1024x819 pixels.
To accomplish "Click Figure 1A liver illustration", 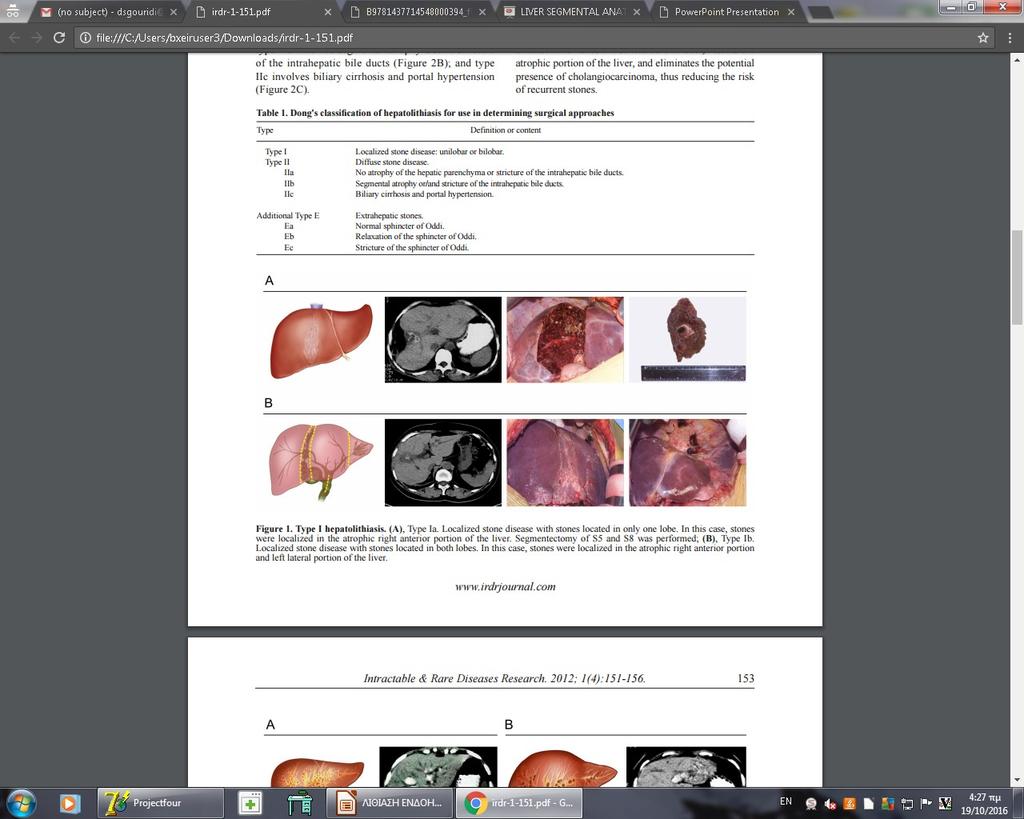I will [x=321, y=340].
